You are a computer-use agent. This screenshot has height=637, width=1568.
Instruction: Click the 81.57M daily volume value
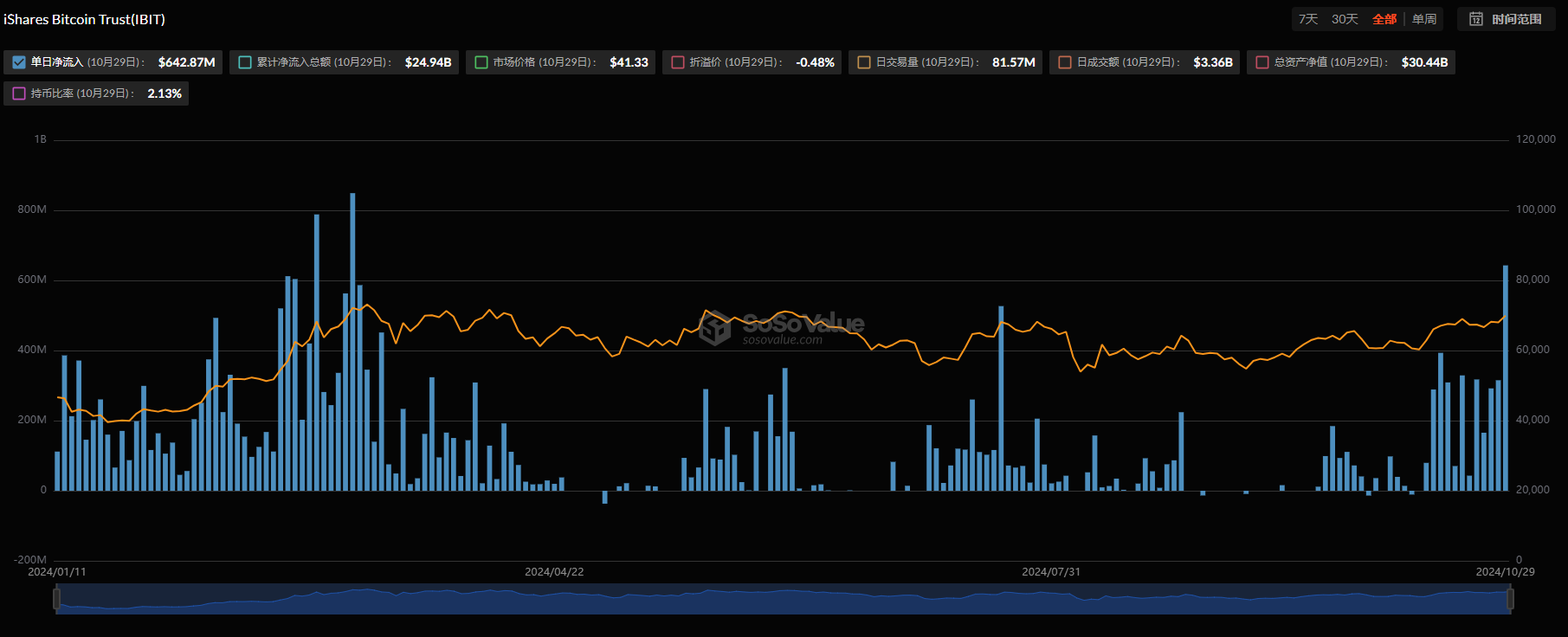click(x=1014, y=62)
